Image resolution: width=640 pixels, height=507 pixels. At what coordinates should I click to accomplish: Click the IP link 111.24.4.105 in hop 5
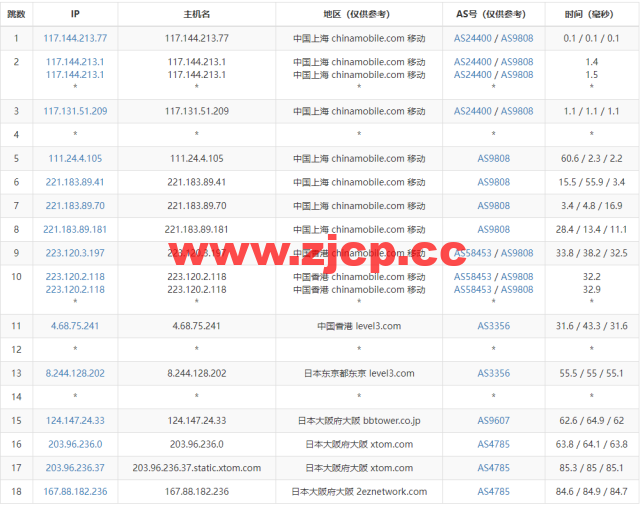pyautogui.click(x=75, y=158)
